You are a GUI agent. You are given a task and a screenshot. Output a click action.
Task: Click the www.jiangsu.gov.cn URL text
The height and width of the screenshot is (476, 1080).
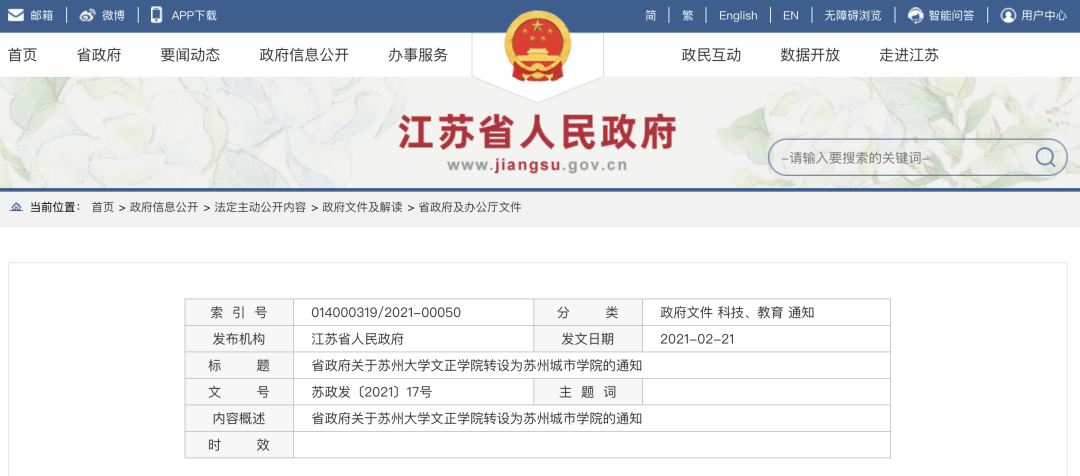click(x=537, y=165)
